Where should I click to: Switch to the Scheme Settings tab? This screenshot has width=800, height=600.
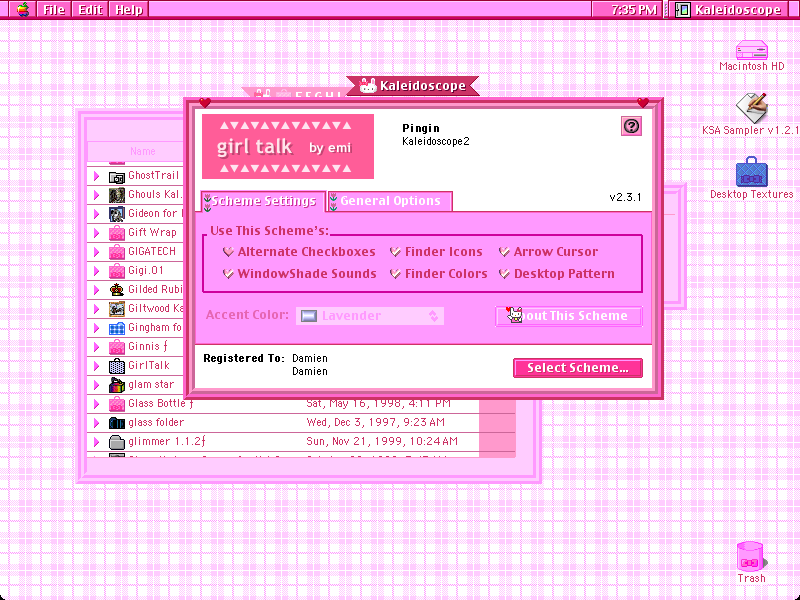(263, 201)
